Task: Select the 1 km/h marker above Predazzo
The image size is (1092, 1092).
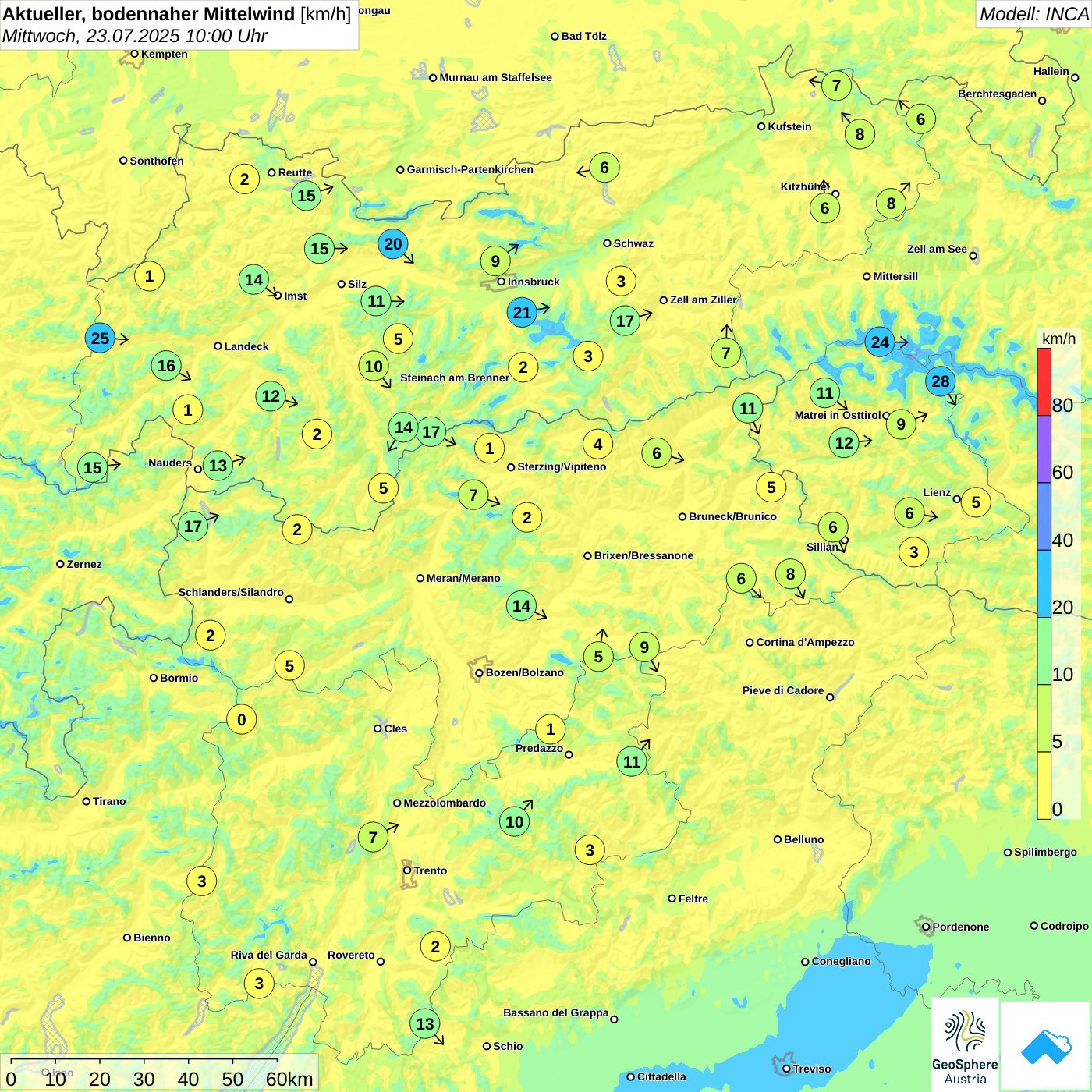Action: [x=550, y=729]
